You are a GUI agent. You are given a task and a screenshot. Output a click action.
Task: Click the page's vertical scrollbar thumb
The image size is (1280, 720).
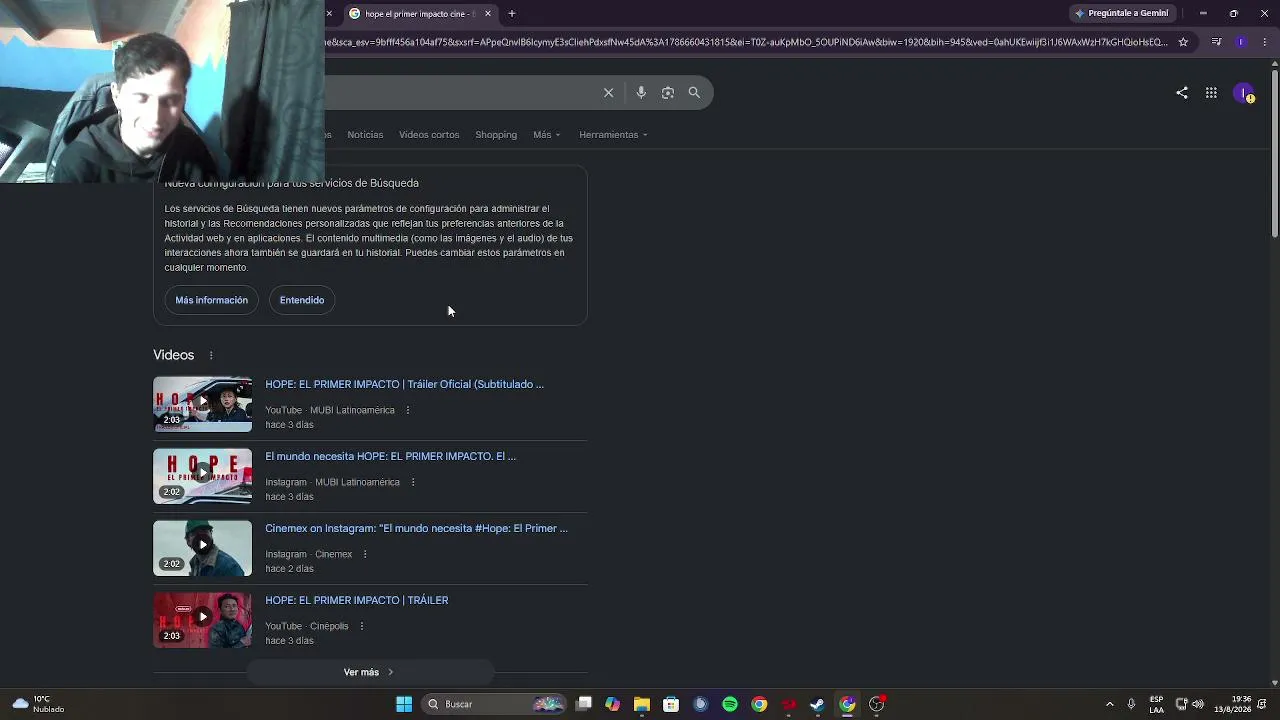1275,152
